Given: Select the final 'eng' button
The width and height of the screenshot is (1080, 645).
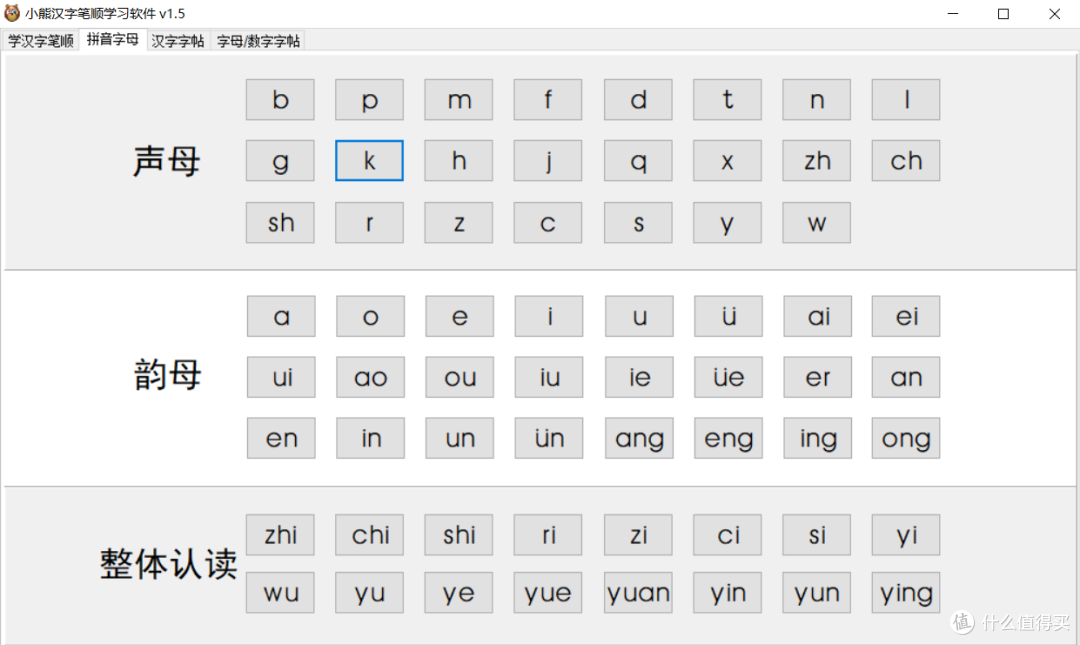Looking at the screenshot, I should tap(729, 438).
